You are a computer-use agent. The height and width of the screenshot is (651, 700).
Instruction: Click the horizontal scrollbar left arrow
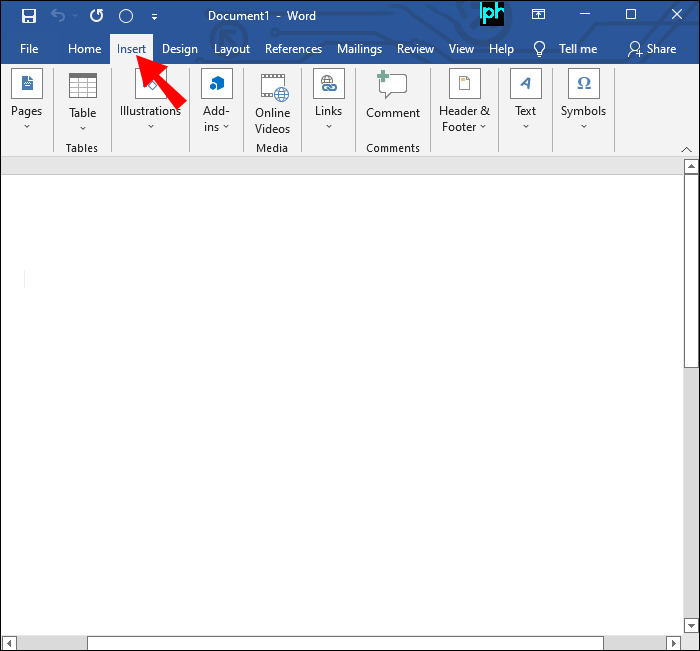[x=9, y=643]
